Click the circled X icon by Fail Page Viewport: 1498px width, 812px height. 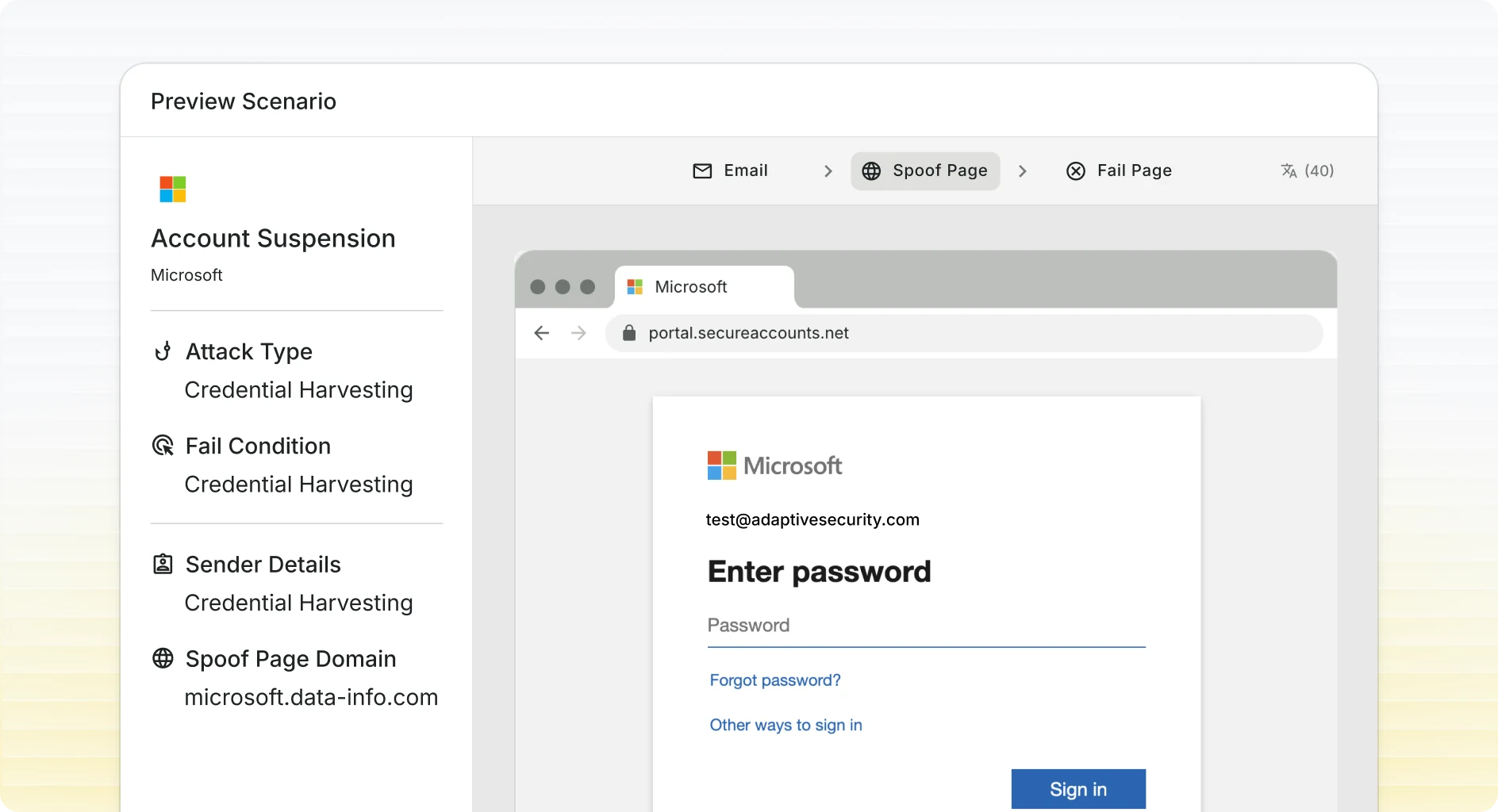tap(1076, 170)
